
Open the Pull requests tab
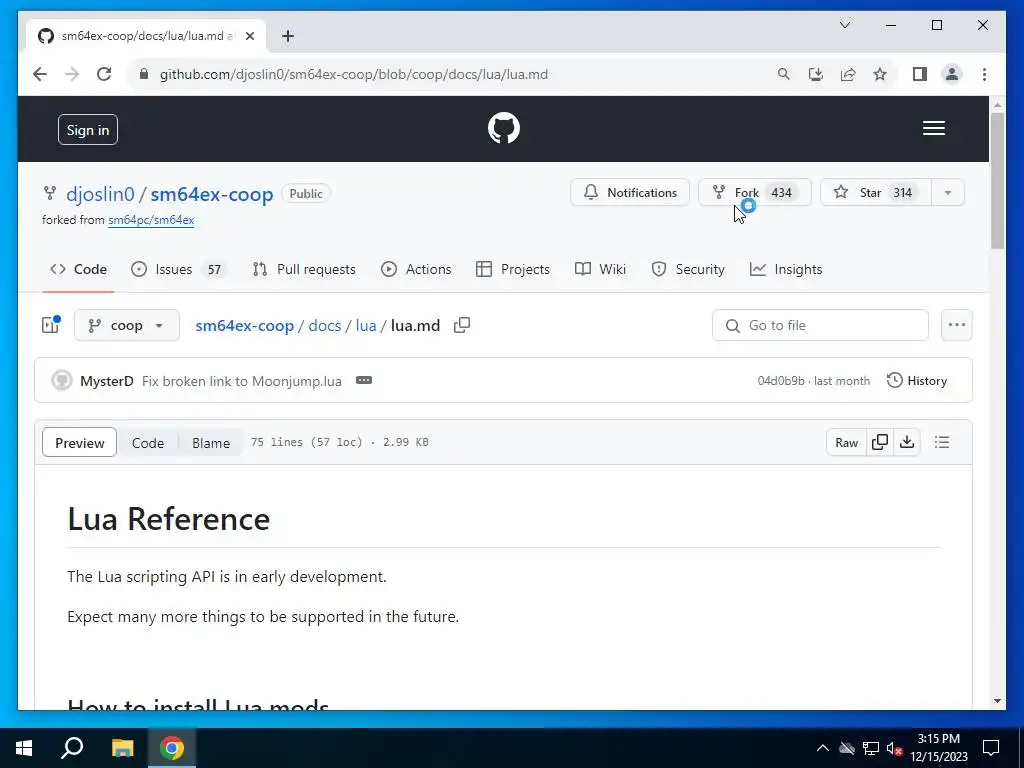tap(304, 269)
